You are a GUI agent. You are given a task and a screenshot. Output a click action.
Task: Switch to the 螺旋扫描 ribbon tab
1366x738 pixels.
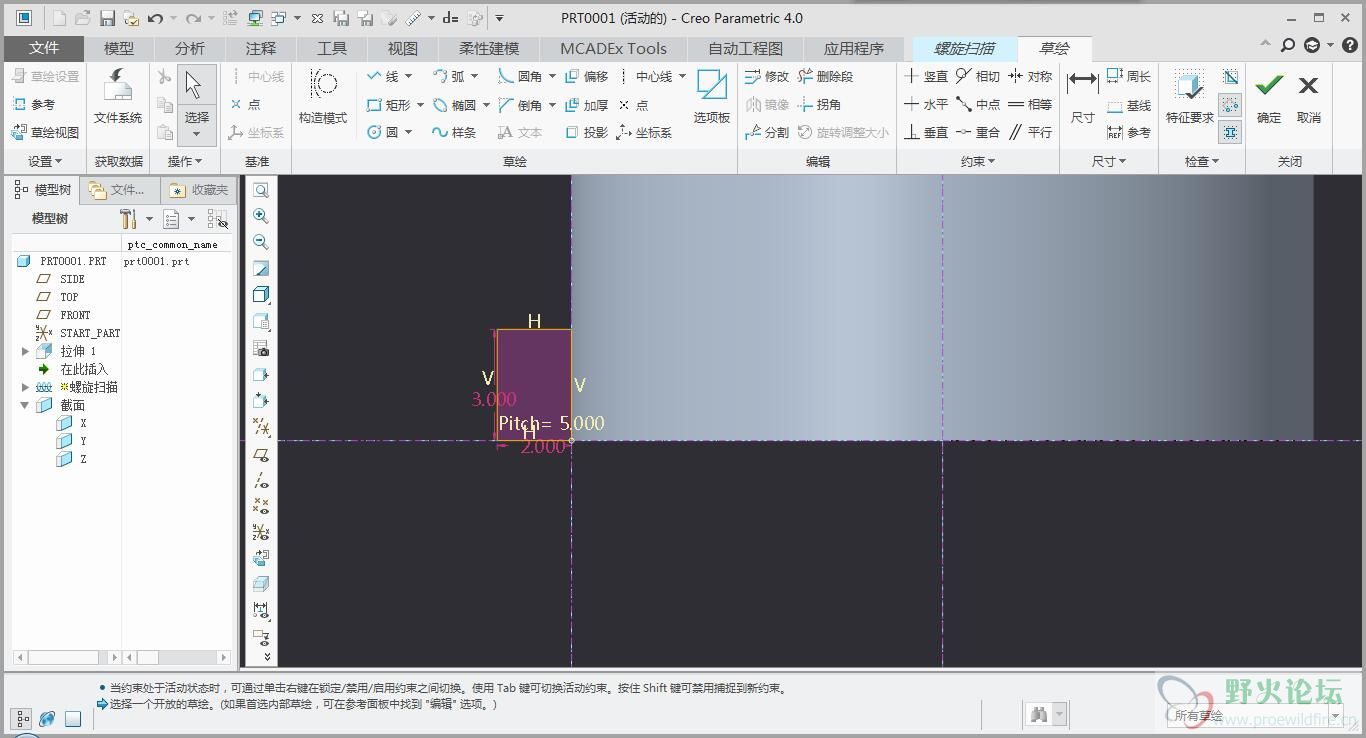pos(964,48)
